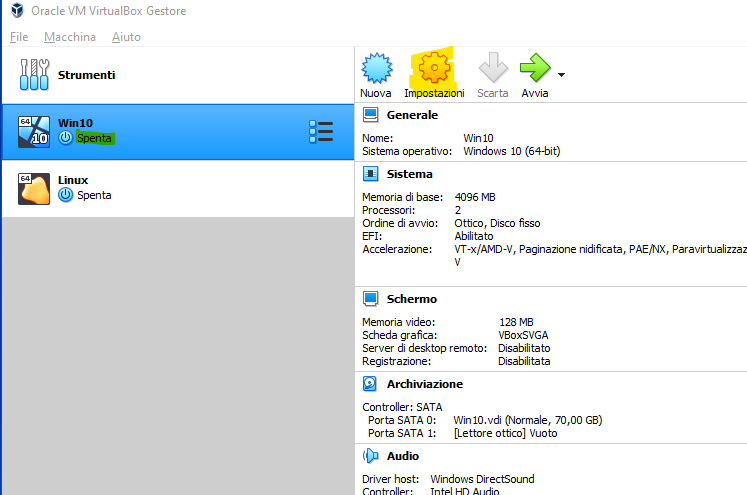Select the Win10 virtual machine icon

(34, 131)
